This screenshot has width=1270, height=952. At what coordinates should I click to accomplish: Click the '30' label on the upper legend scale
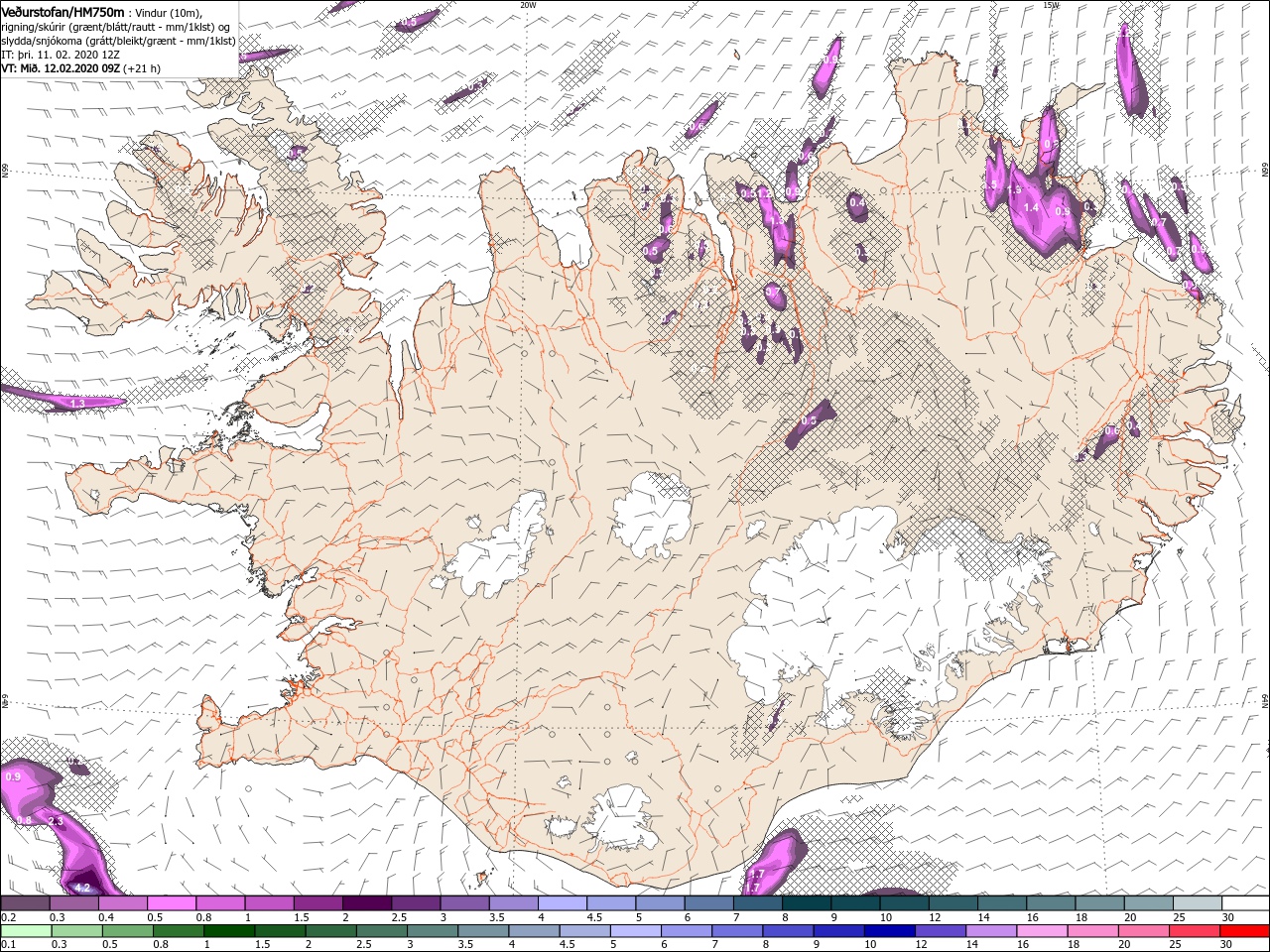1227,917
